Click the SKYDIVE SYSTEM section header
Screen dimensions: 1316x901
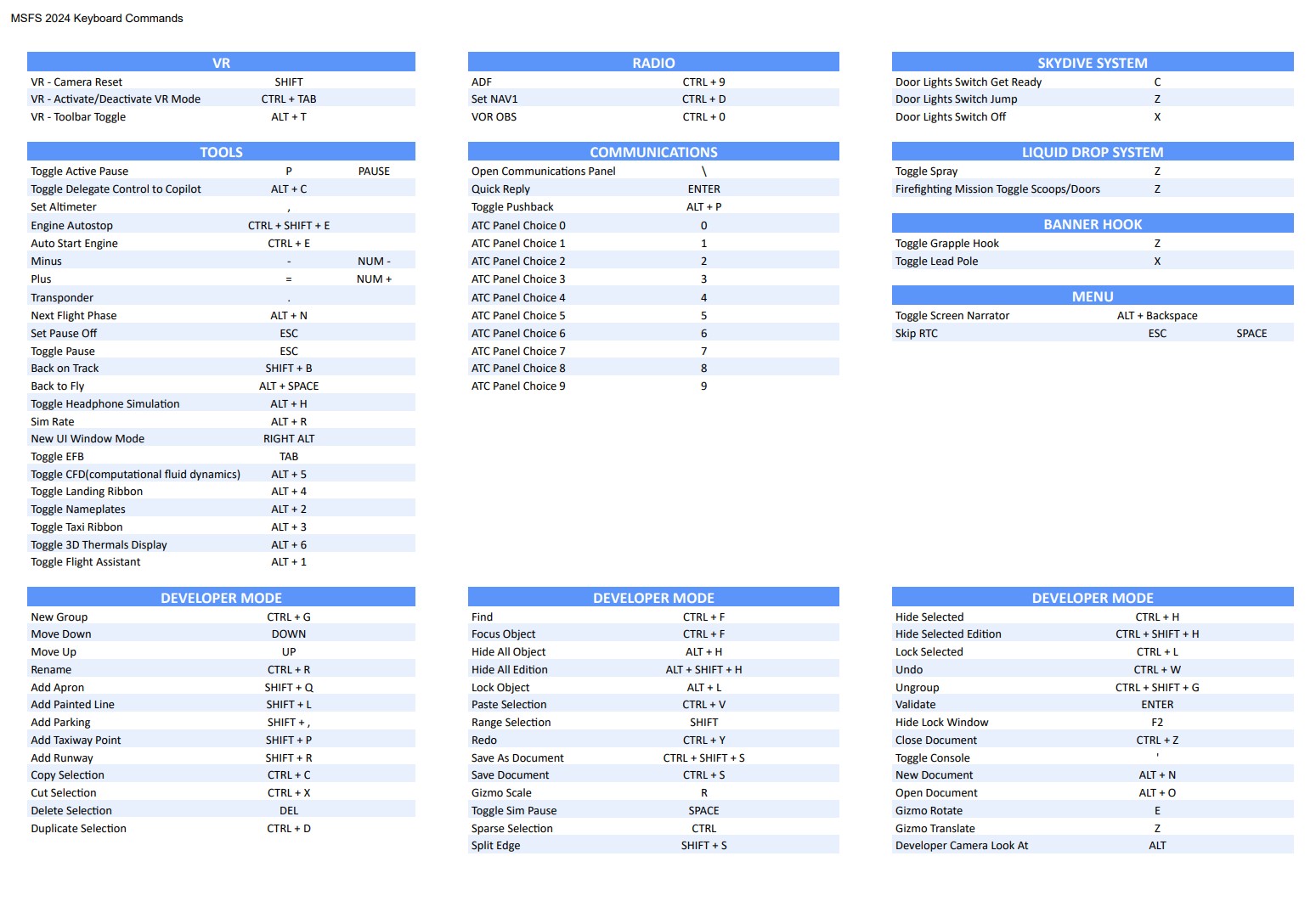coord(1093,63)
